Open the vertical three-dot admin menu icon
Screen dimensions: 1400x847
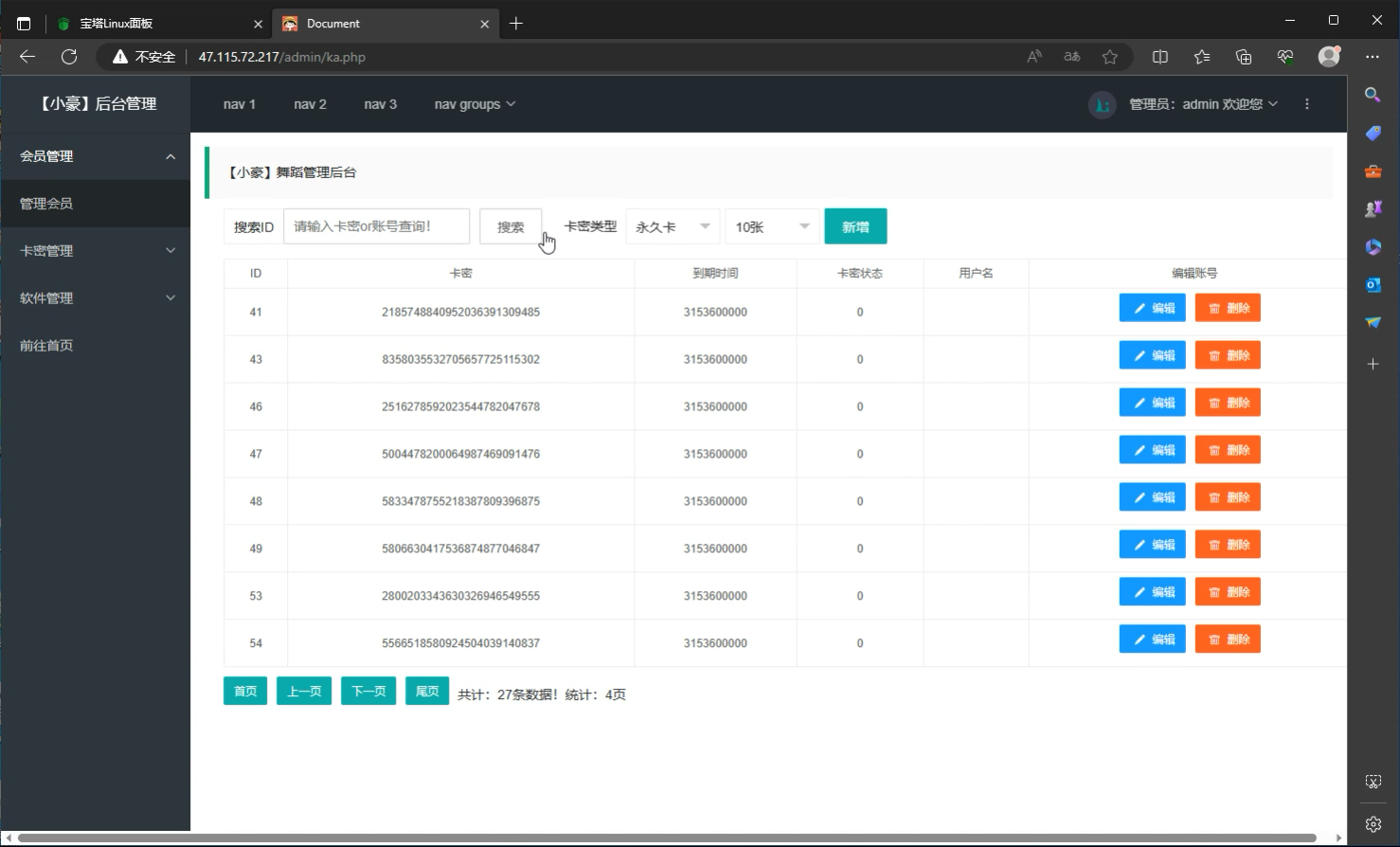[1307, 104]
